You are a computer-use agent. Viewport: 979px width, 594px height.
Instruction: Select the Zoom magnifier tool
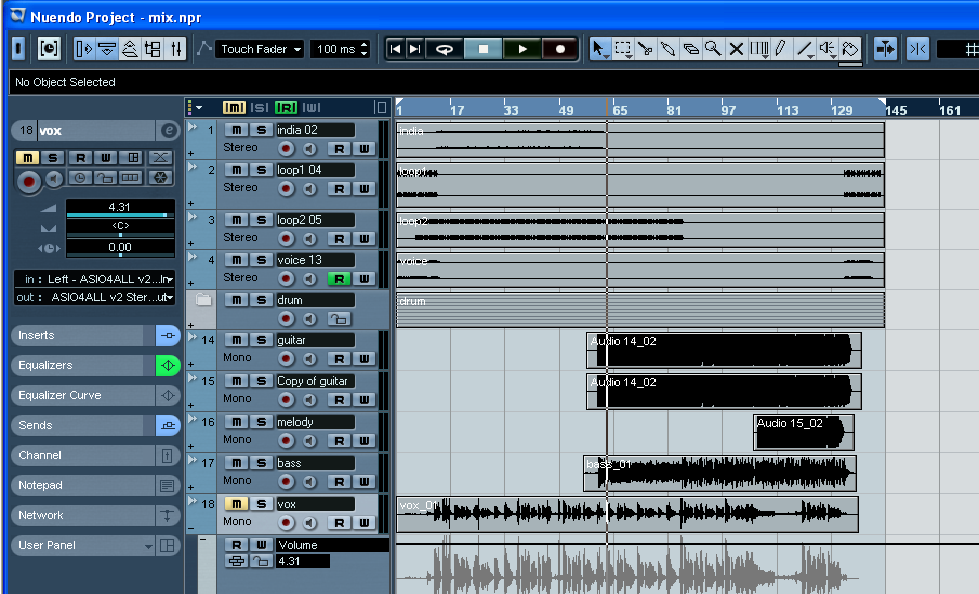point(713,48)
